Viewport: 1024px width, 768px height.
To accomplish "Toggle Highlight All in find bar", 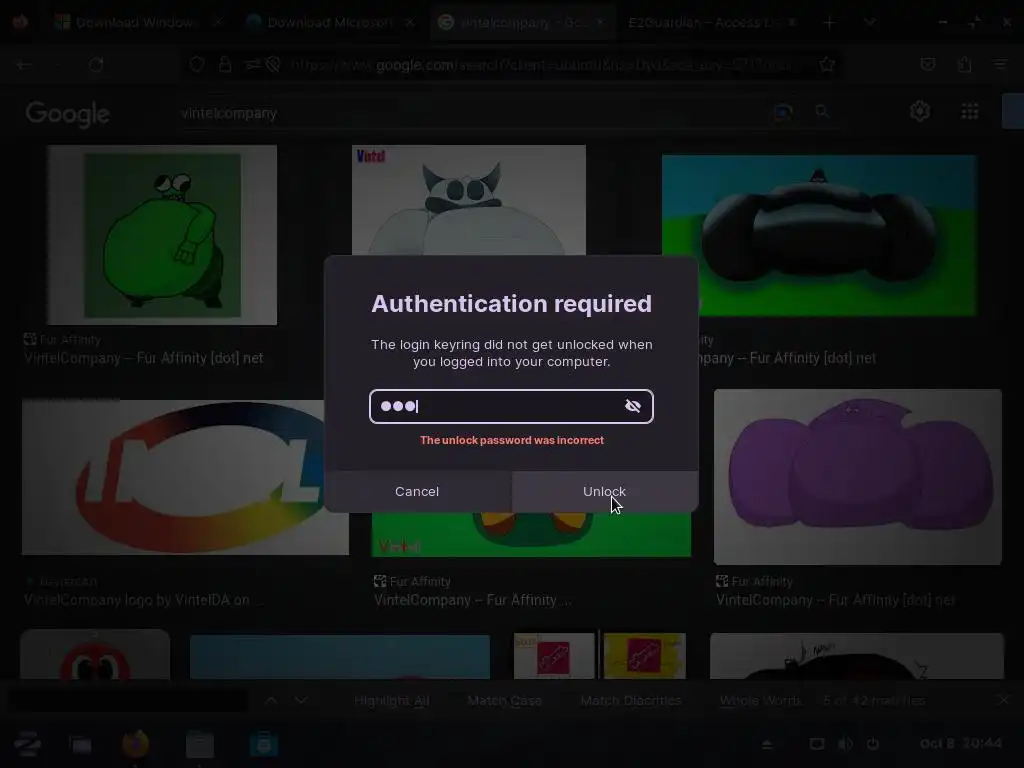I will click(392, 701).
